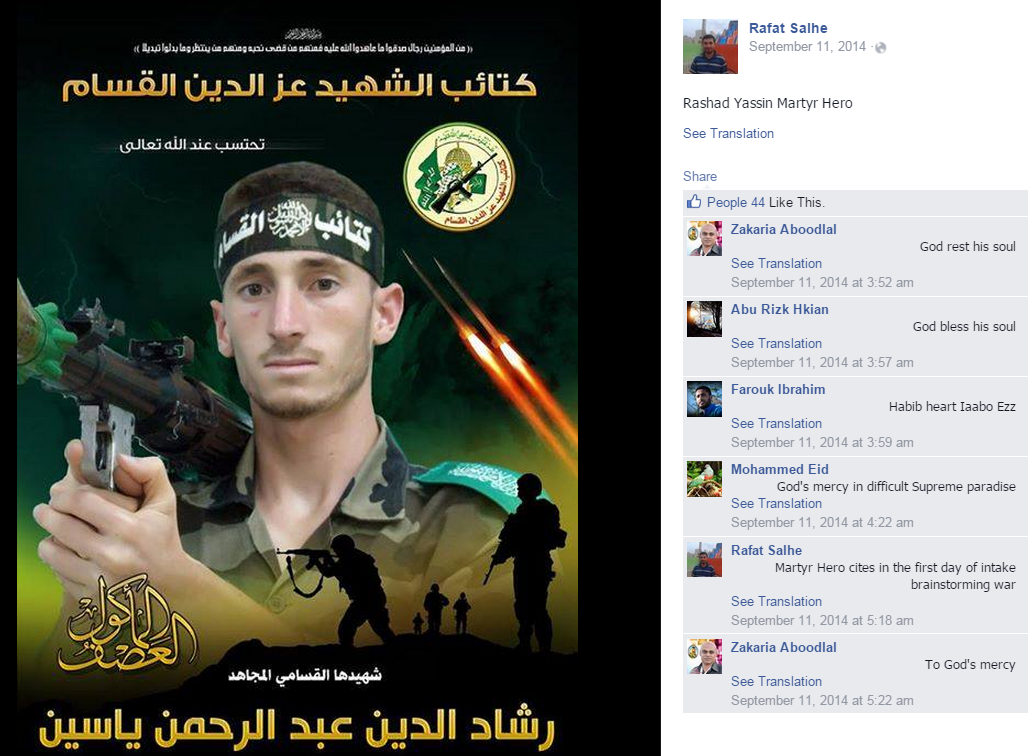Screen dimensions: 1028x756
Task: Open the post author name Rafat Salhe
Action: point(788,28)
